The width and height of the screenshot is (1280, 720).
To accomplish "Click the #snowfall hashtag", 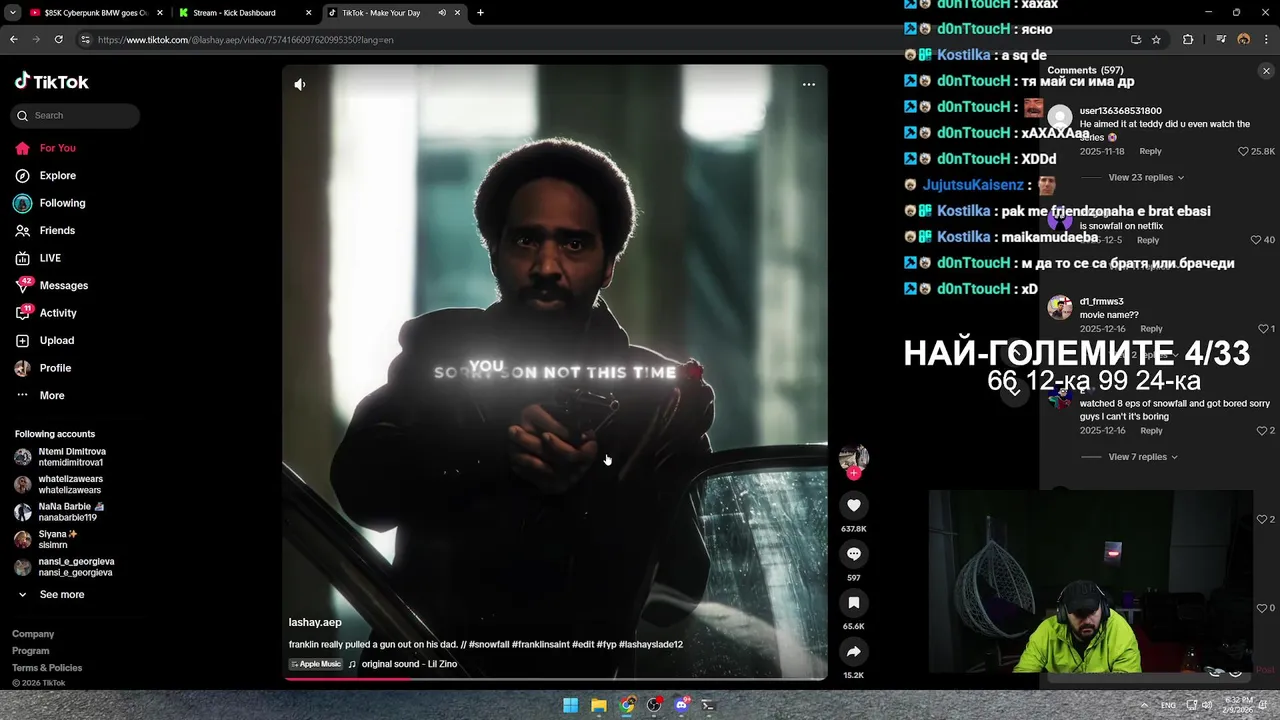I will click(x=488, y=644).
